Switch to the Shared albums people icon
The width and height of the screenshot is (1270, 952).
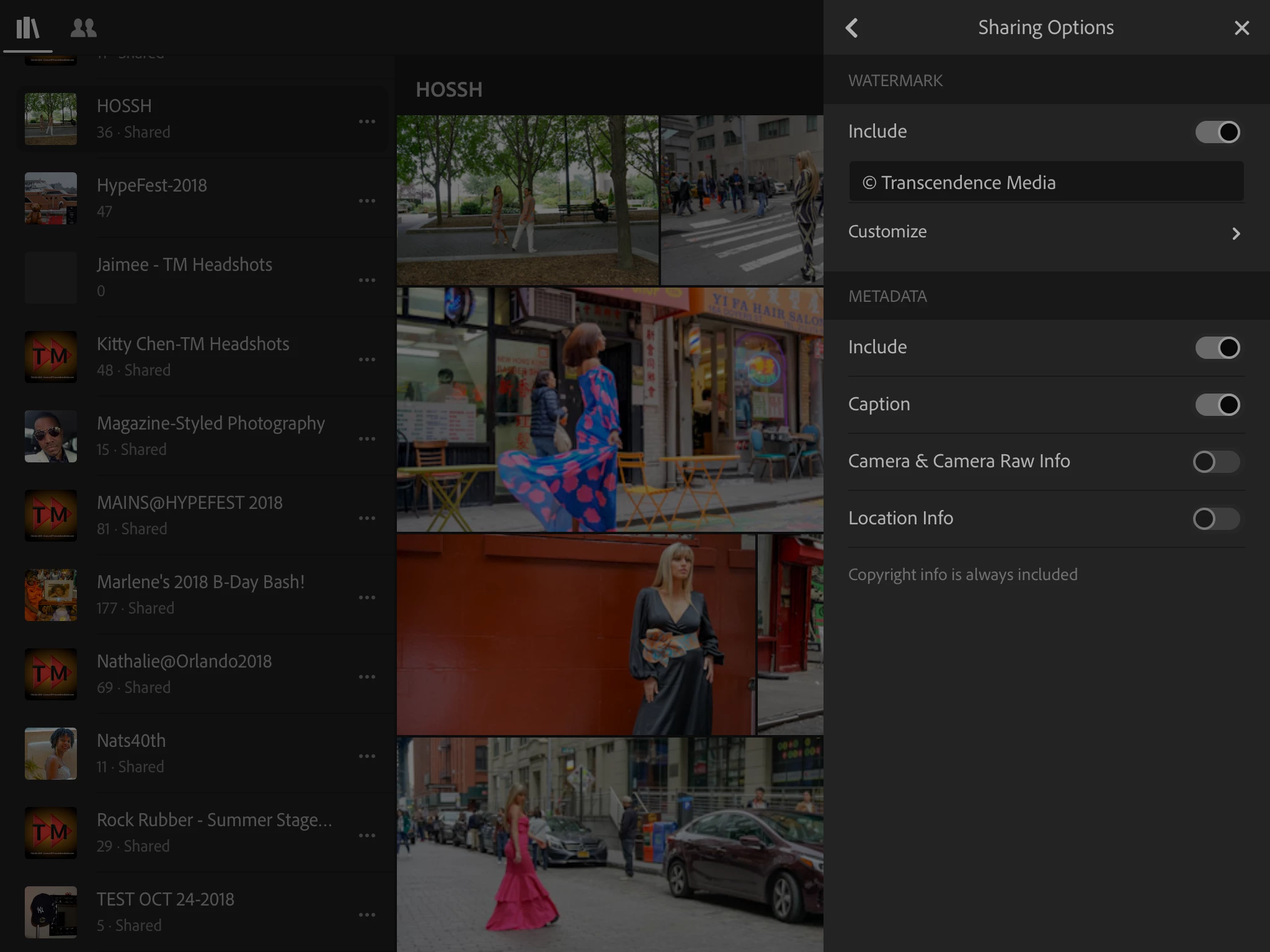[84, 28]
